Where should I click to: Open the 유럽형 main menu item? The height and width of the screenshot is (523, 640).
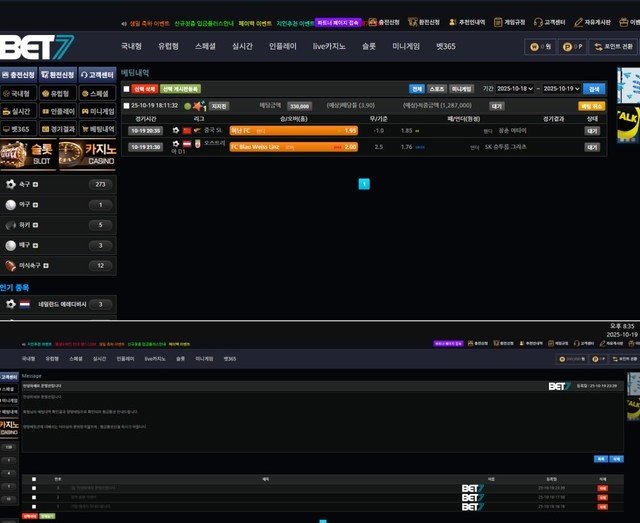click(x=169, y=47)
